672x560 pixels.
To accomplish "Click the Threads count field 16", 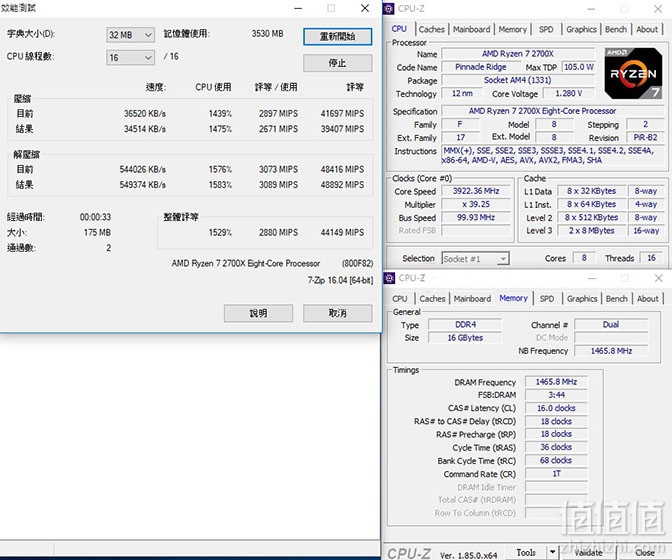I will tap(651, 258).
